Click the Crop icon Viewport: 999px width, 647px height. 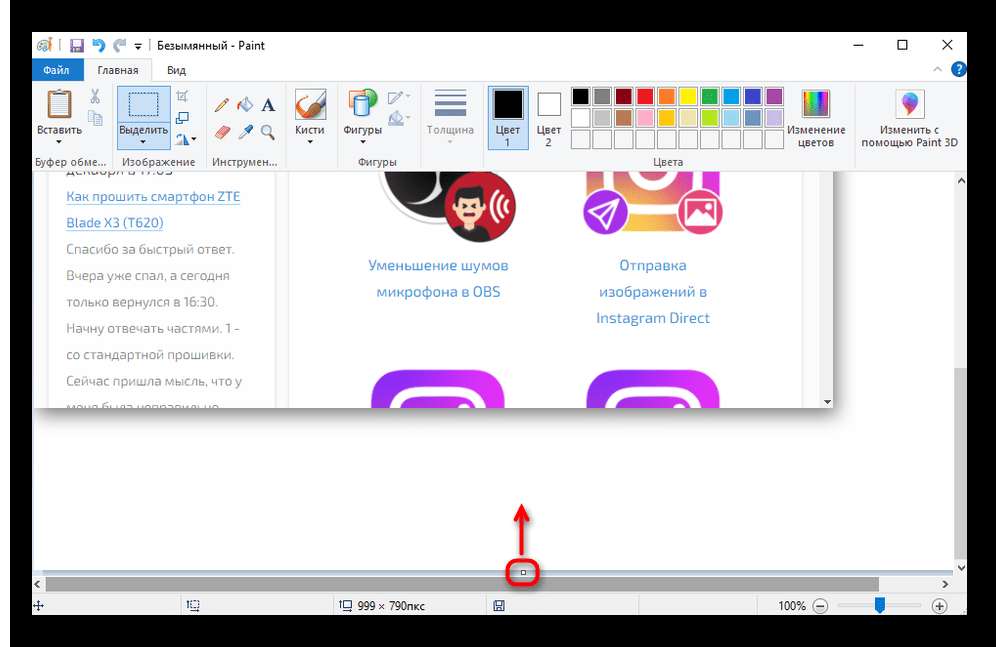[182, 96]
